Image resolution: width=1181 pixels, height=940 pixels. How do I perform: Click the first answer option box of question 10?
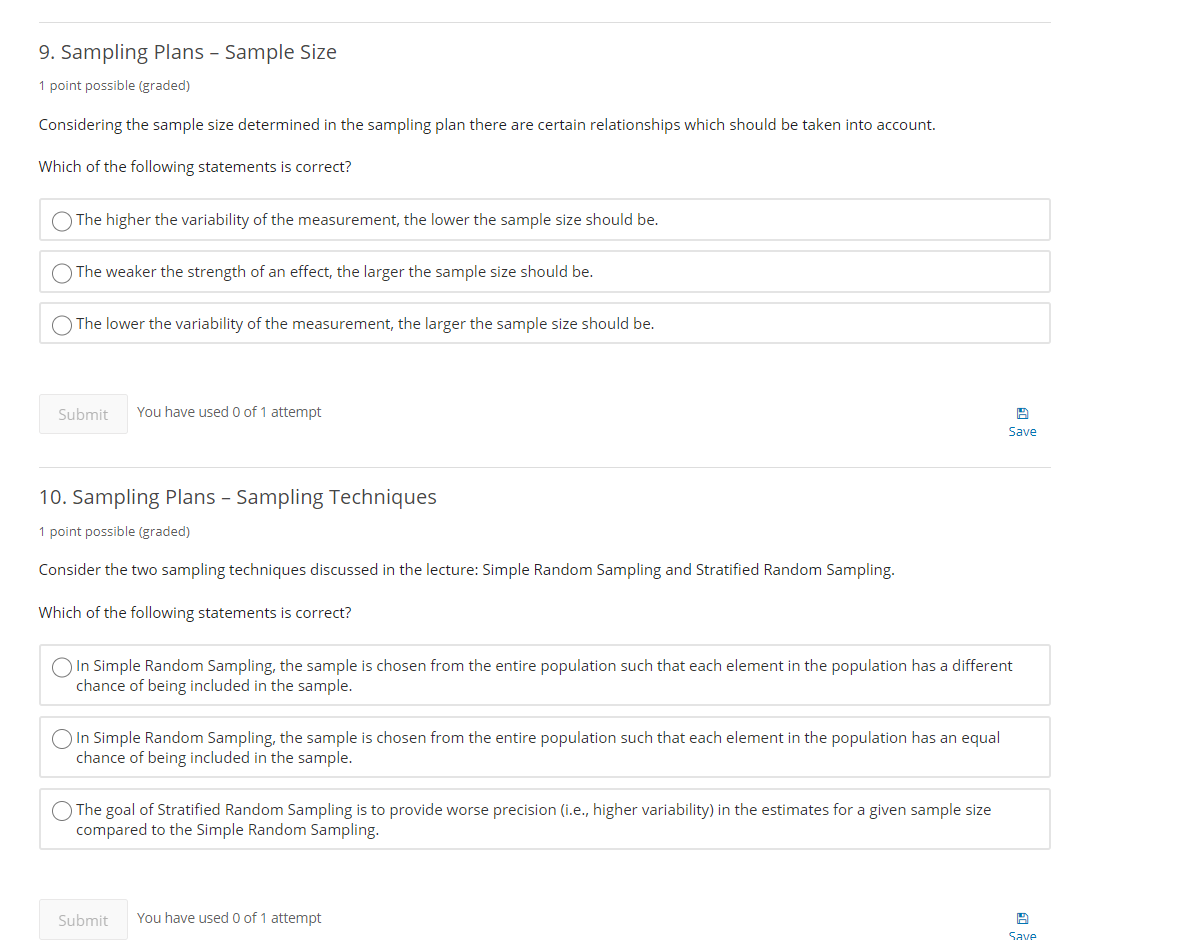coord(544,675)
